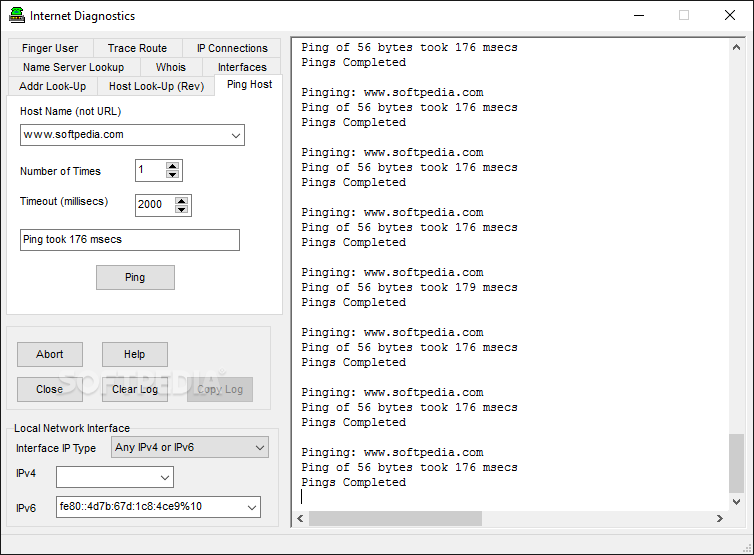Open Help via the Help button
This screenshot has height=555, width=754.
(x=135, y=354)
